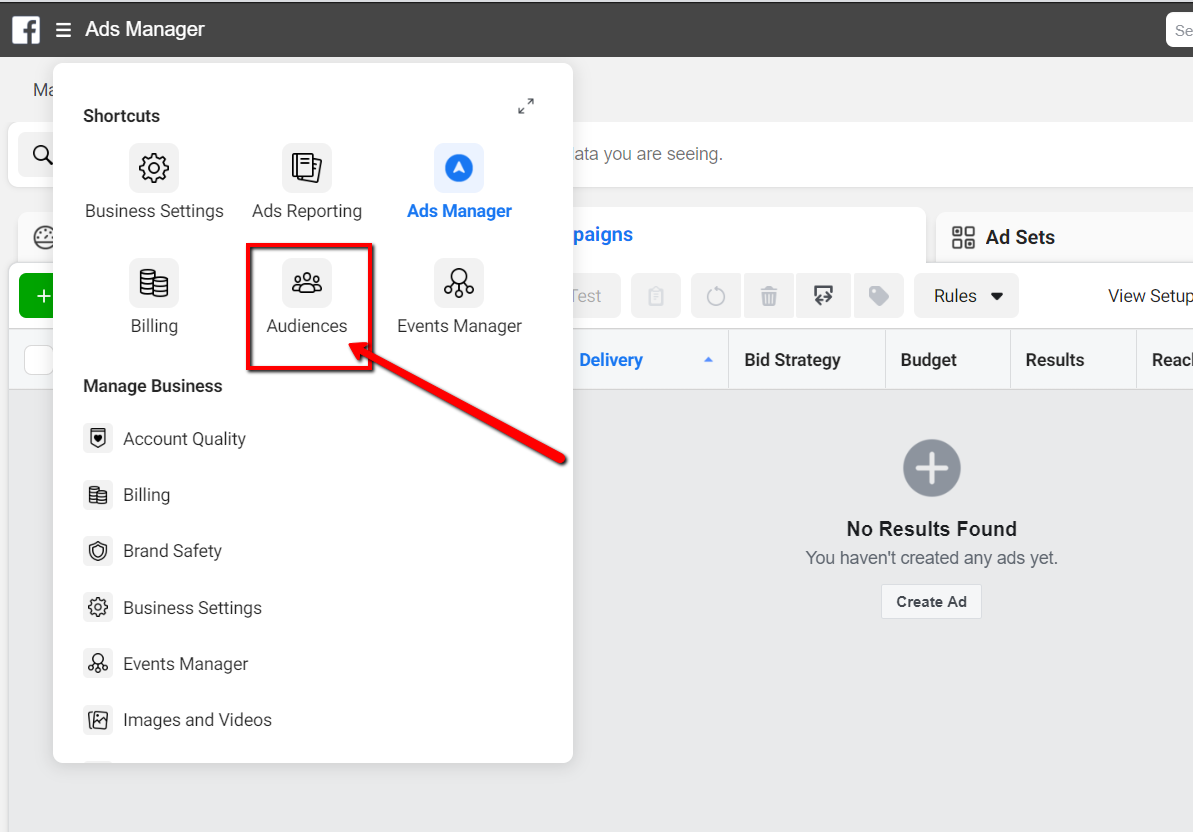Click the trash delete icon in toolbar

pyautogui.click(x=769, y=296)
